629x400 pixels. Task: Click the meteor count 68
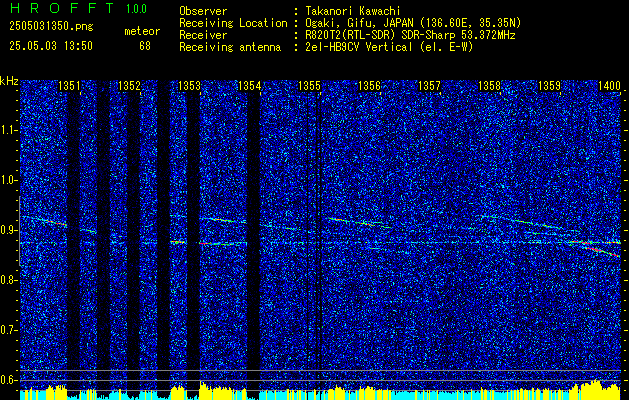[x=145, y=46]
